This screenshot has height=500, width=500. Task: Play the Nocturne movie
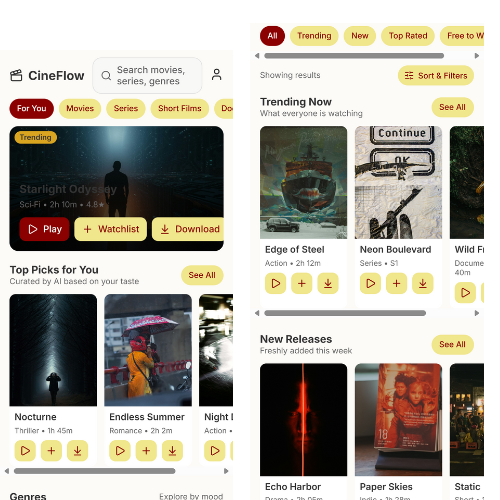point(25,451)
